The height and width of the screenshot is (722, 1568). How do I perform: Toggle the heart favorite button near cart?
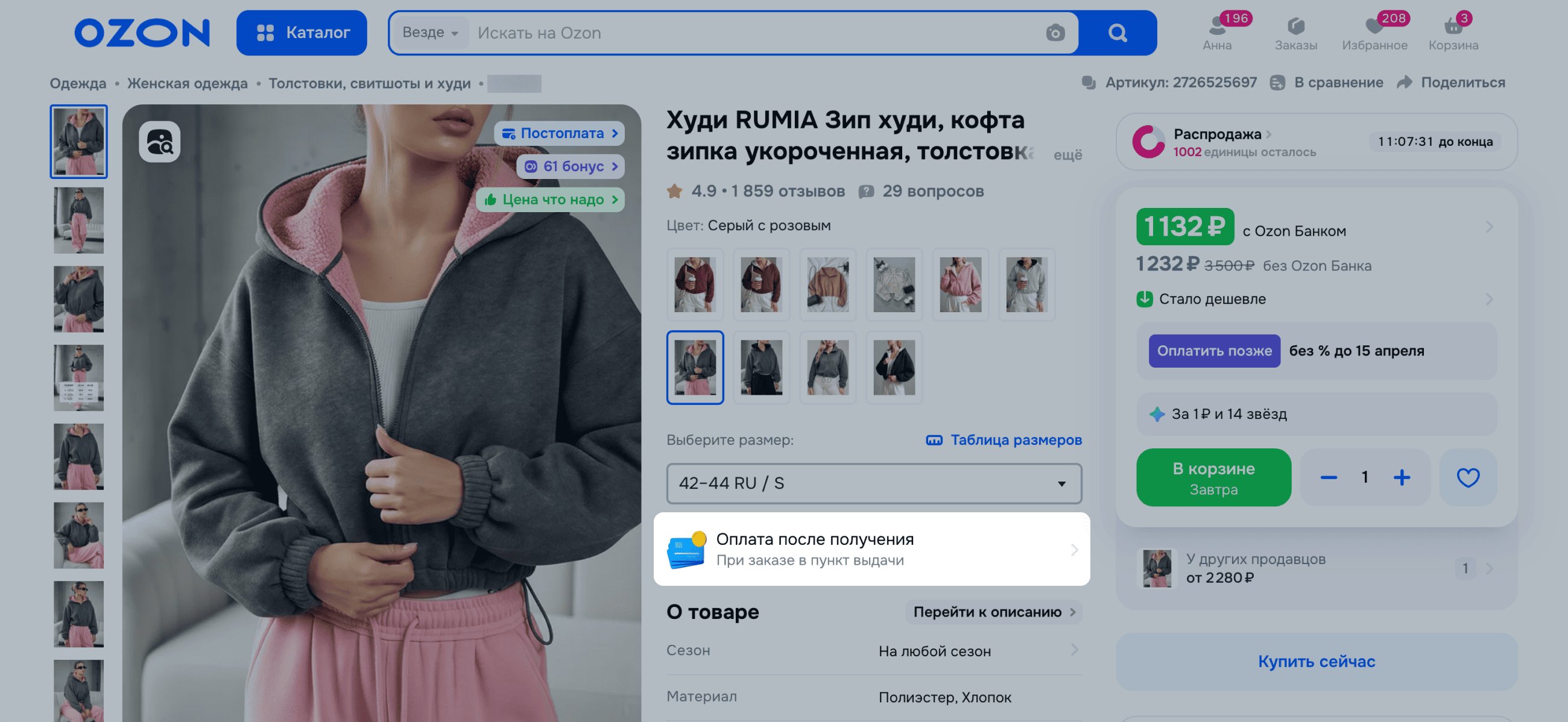pos(1467,477)
